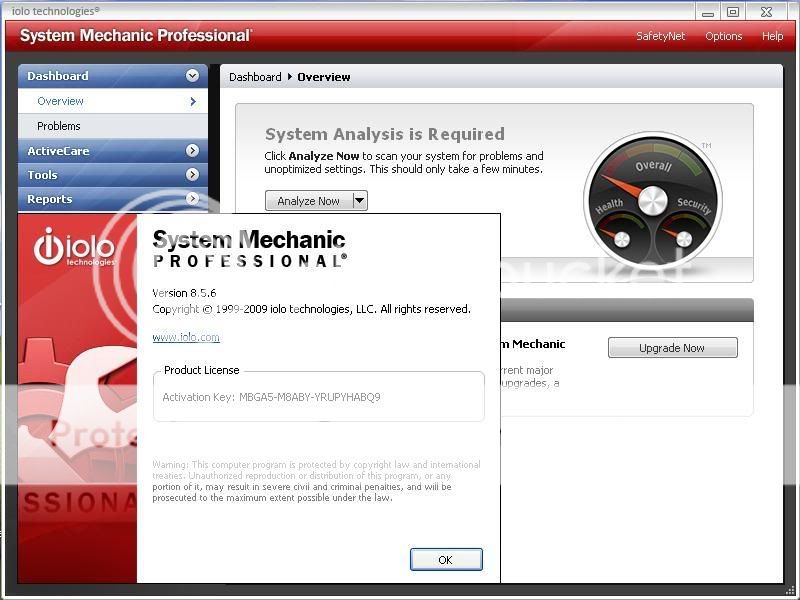The height and width of the screenshot is (600, 800).
Task: Click the Upgrade Now button
Action: tap(672, 348)
